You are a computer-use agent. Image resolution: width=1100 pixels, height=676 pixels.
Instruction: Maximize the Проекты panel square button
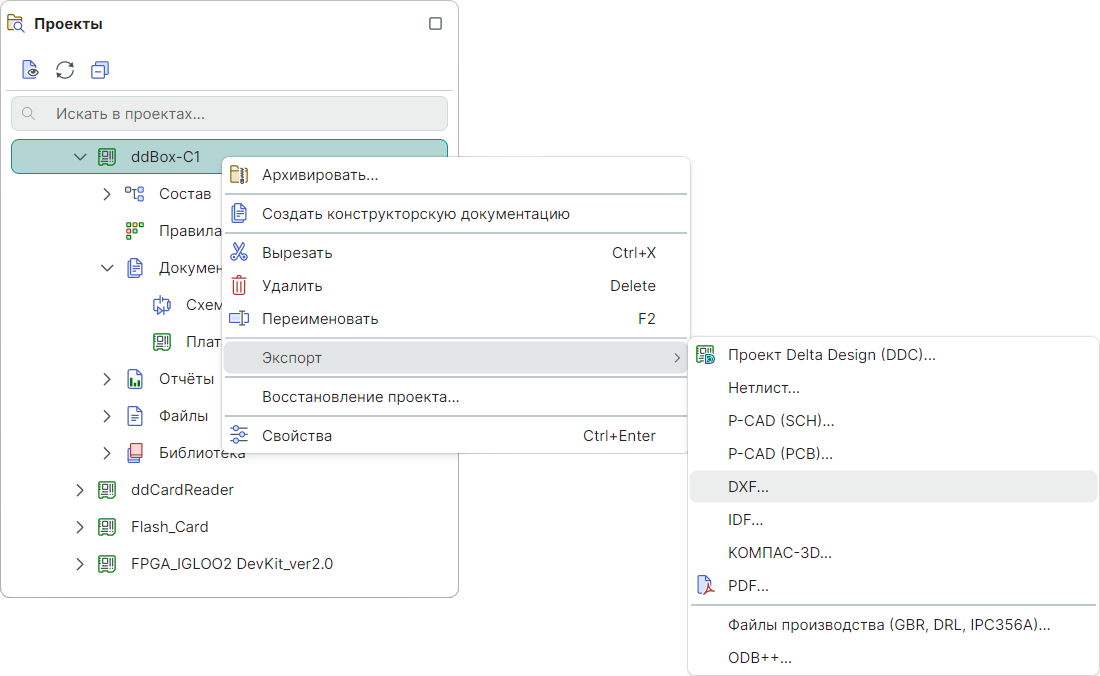coord(435,24)
